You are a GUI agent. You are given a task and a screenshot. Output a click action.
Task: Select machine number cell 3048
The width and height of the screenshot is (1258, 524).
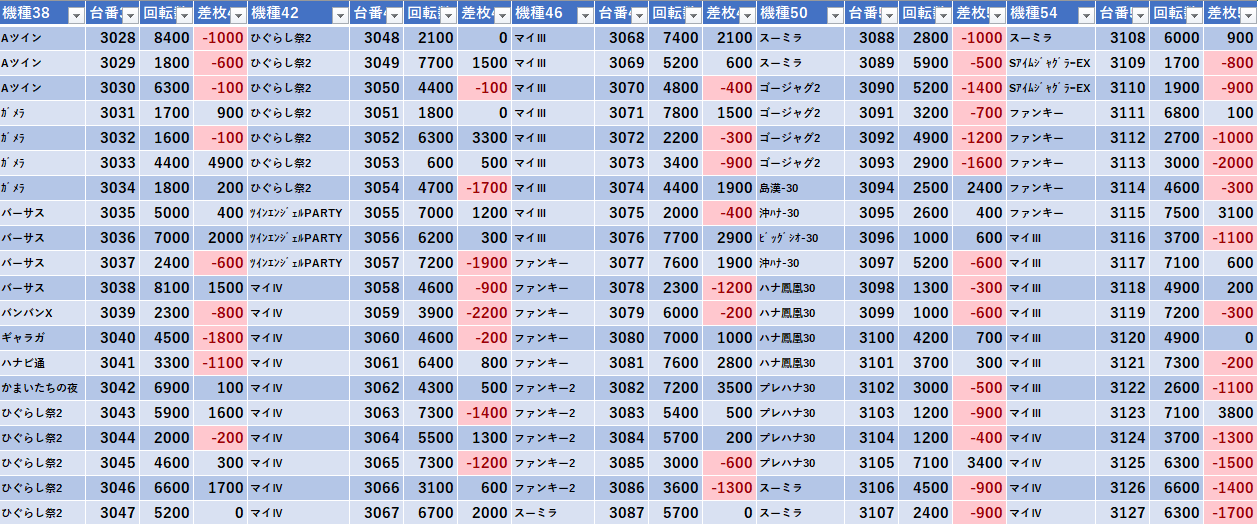(x=376, y=38)
